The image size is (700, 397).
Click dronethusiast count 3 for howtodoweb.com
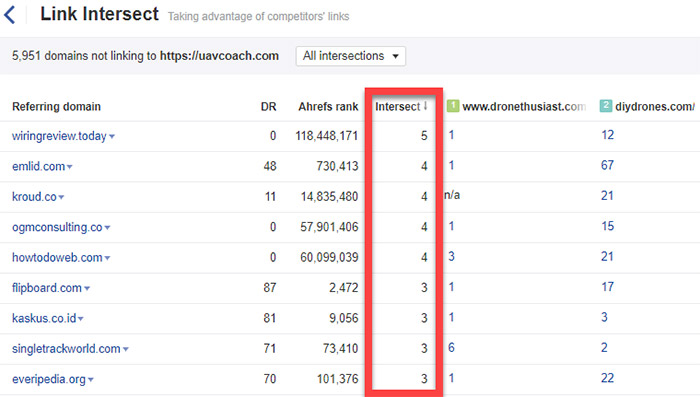[x=451, y=256]
